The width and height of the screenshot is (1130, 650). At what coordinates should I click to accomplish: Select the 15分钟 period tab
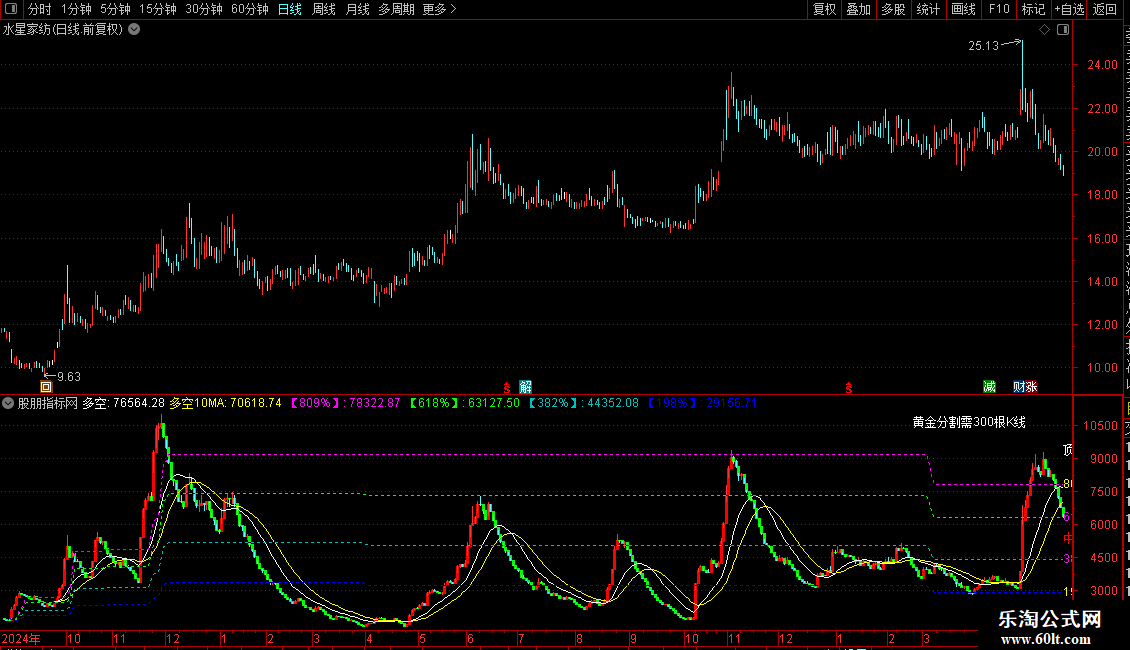pyautogui.click(x=158, y=9)
